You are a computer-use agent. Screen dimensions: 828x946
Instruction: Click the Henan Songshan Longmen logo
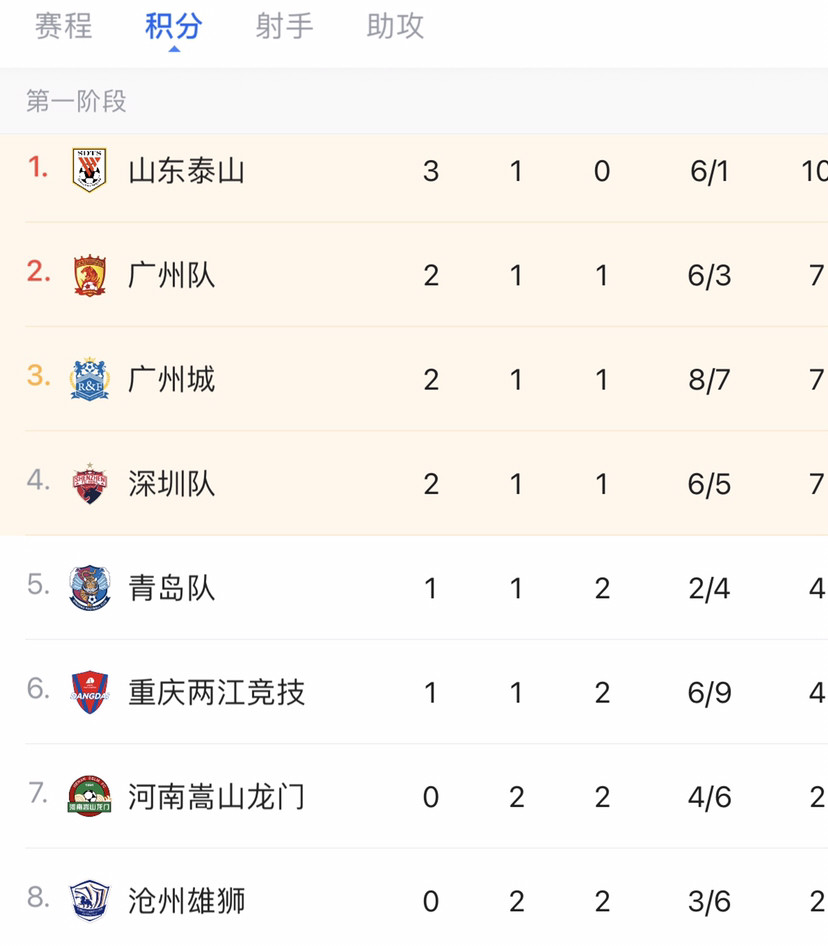[89, 796]
